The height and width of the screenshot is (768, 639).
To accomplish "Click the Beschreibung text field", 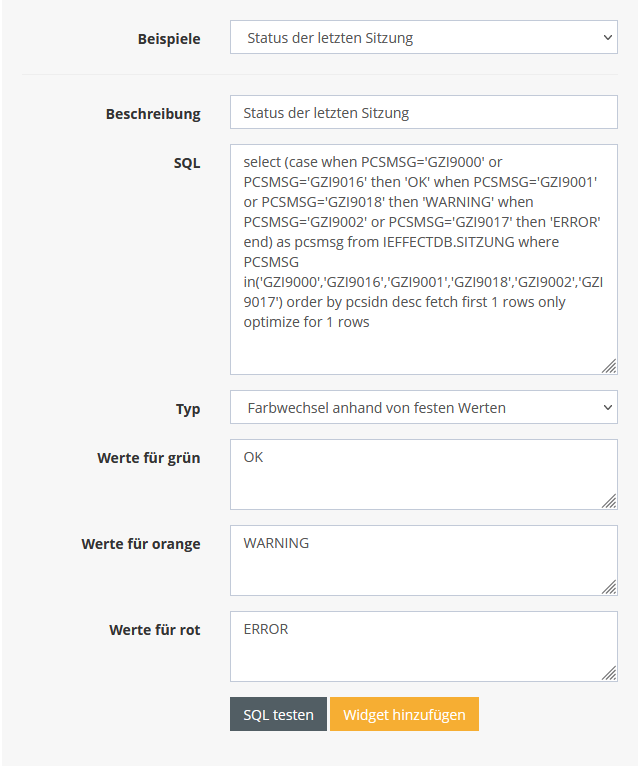I will click(423, 112).
